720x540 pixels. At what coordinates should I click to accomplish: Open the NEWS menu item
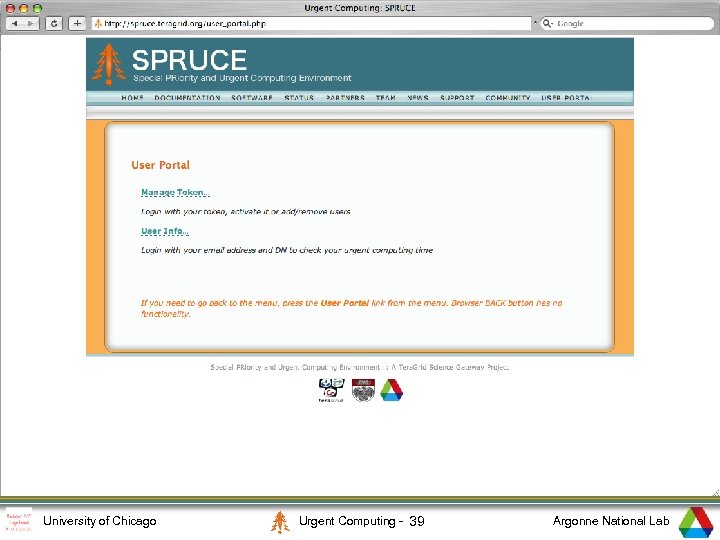418,98
